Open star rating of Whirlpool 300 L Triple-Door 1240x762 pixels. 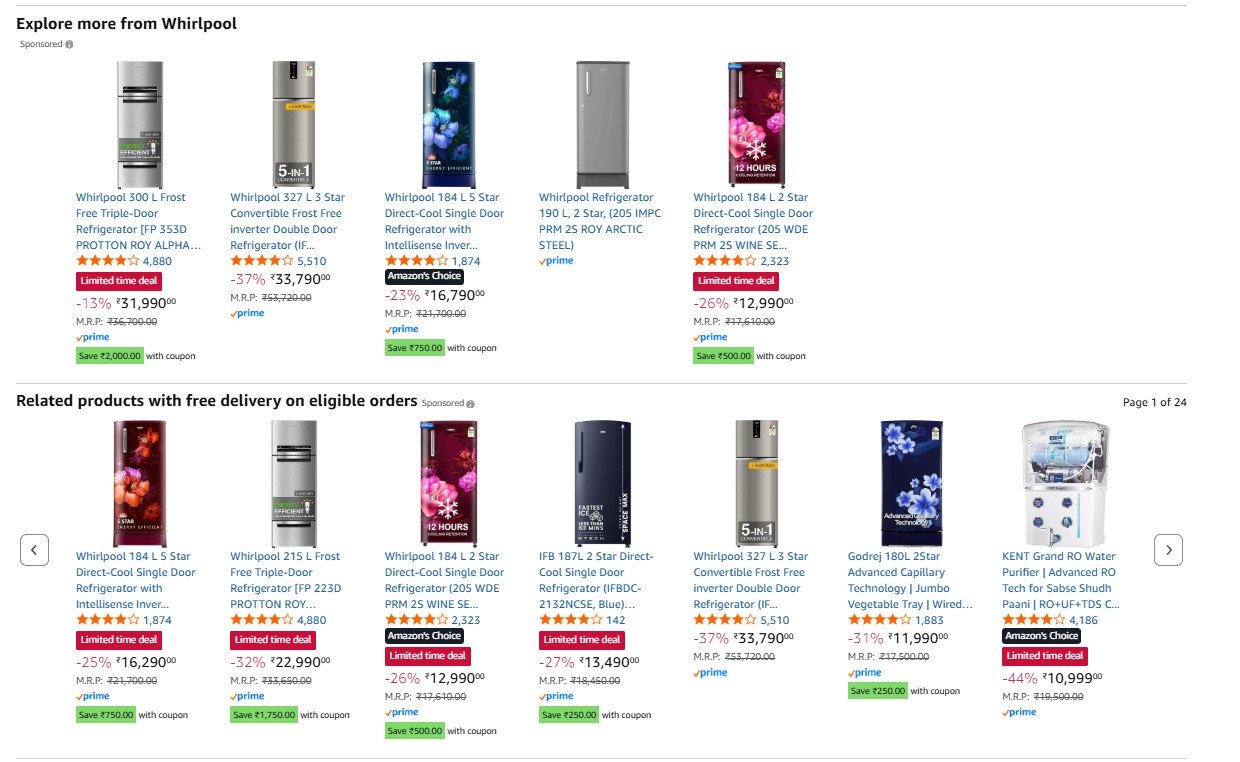pos(107,261)
